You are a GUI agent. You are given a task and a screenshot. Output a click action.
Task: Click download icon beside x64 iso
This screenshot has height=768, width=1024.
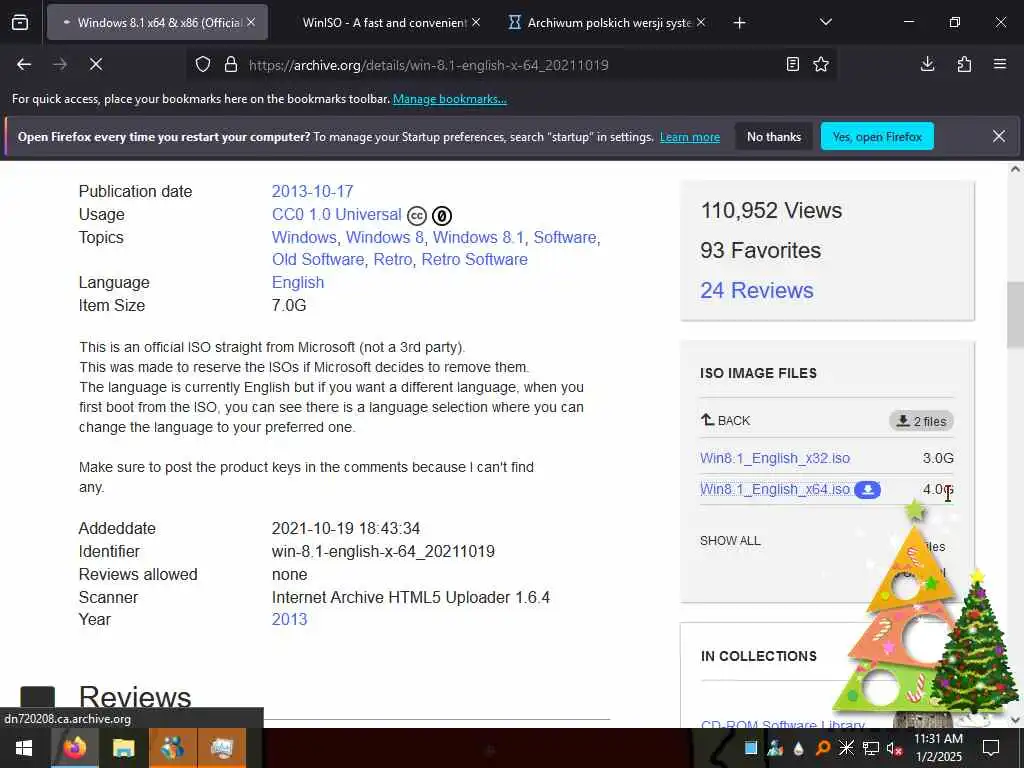point(867,490)
